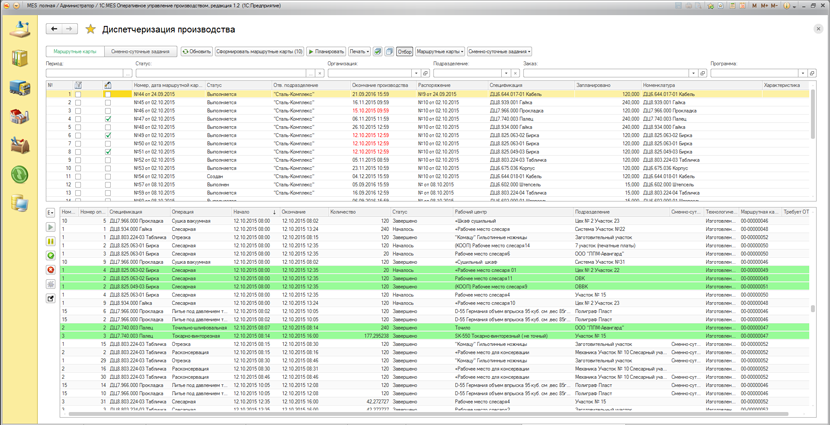Navigate back with the left arrow button
Image resolution: width=830 pixels, height=425 pixels.
55,29
